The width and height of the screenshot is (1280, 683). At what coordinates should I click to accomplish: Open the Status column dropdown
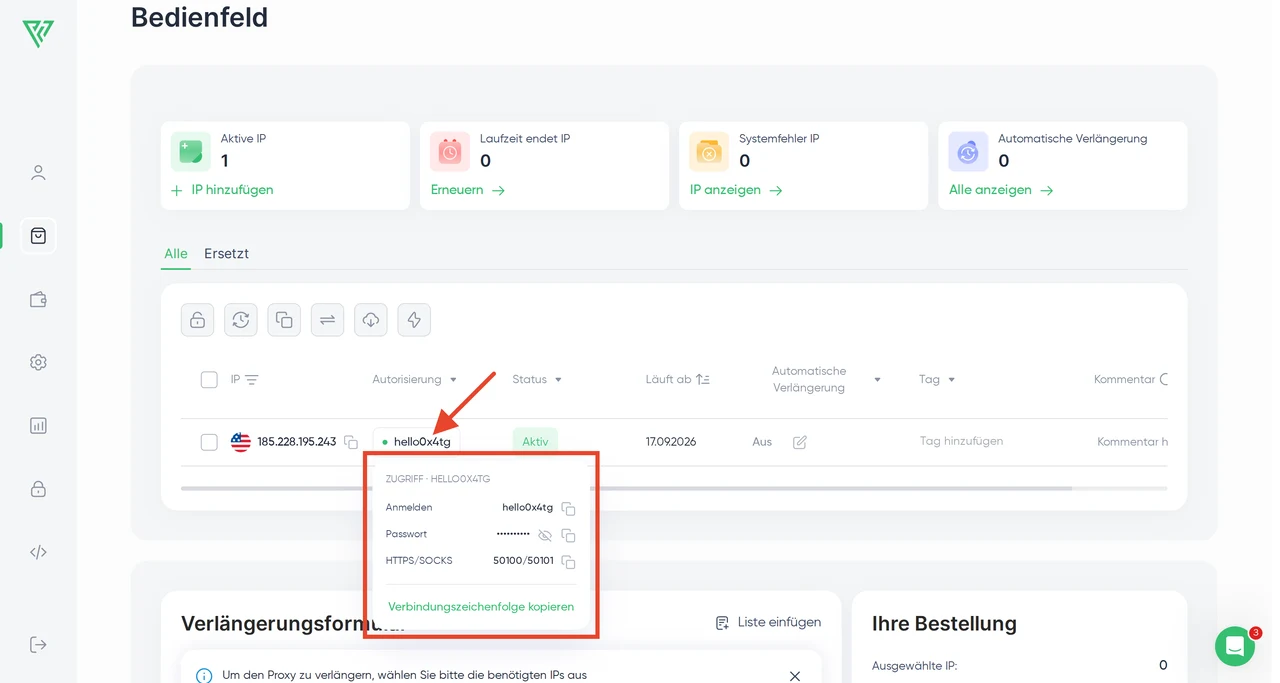coord(558,380)
